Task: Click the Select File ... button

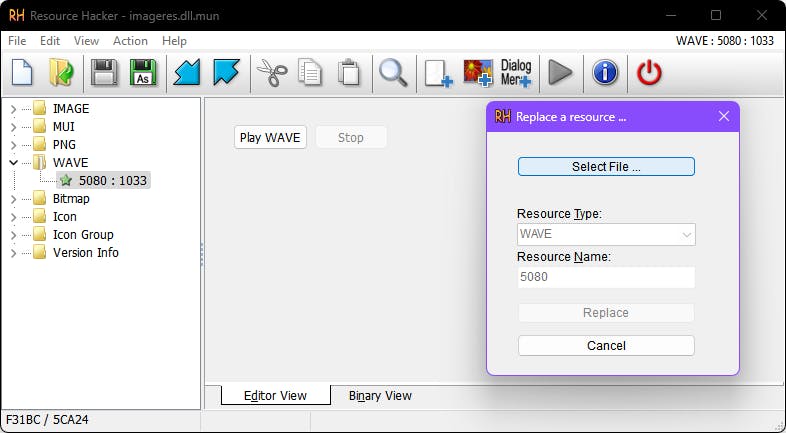Action: [x=606, y=166]
